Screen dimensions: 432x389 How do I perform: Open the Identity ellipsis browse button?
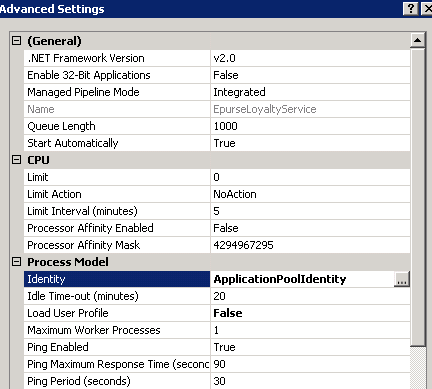[402, 279]
